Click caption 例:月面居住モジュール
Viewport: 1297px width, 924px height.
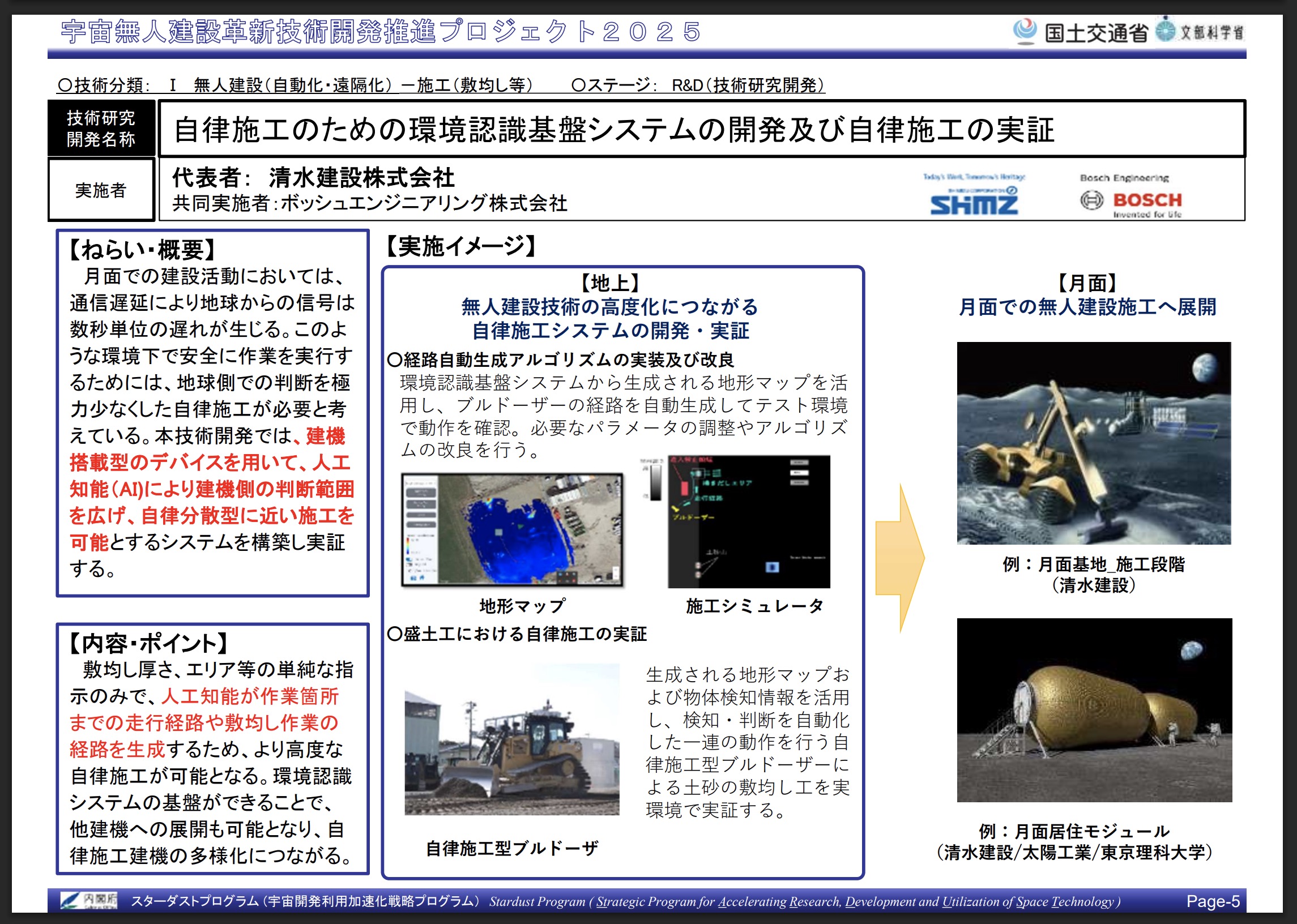coord(1074,831)
